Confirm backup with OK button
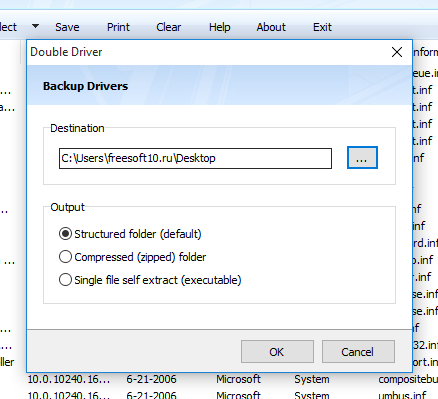 277,352
